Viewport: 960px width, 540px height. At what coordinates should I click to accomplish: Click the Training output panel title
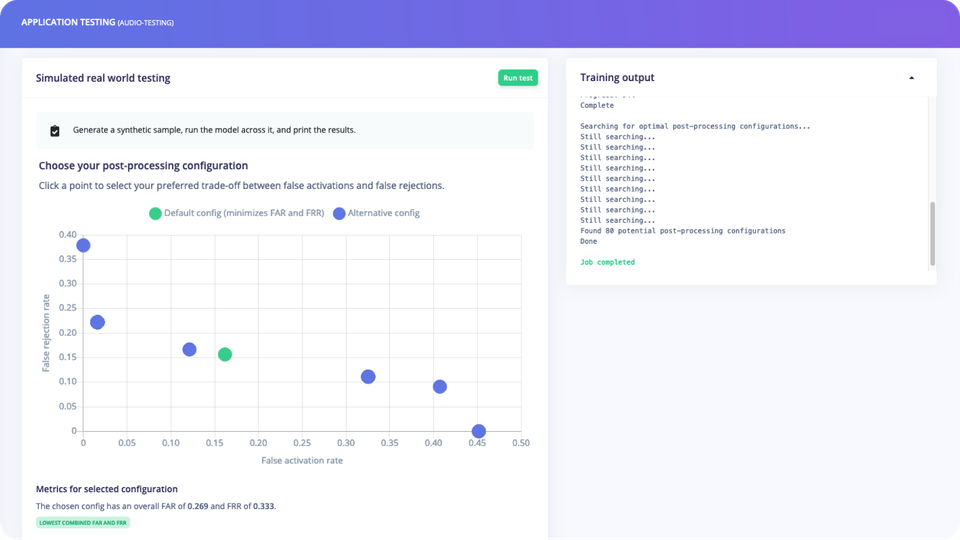pos(617,78)
